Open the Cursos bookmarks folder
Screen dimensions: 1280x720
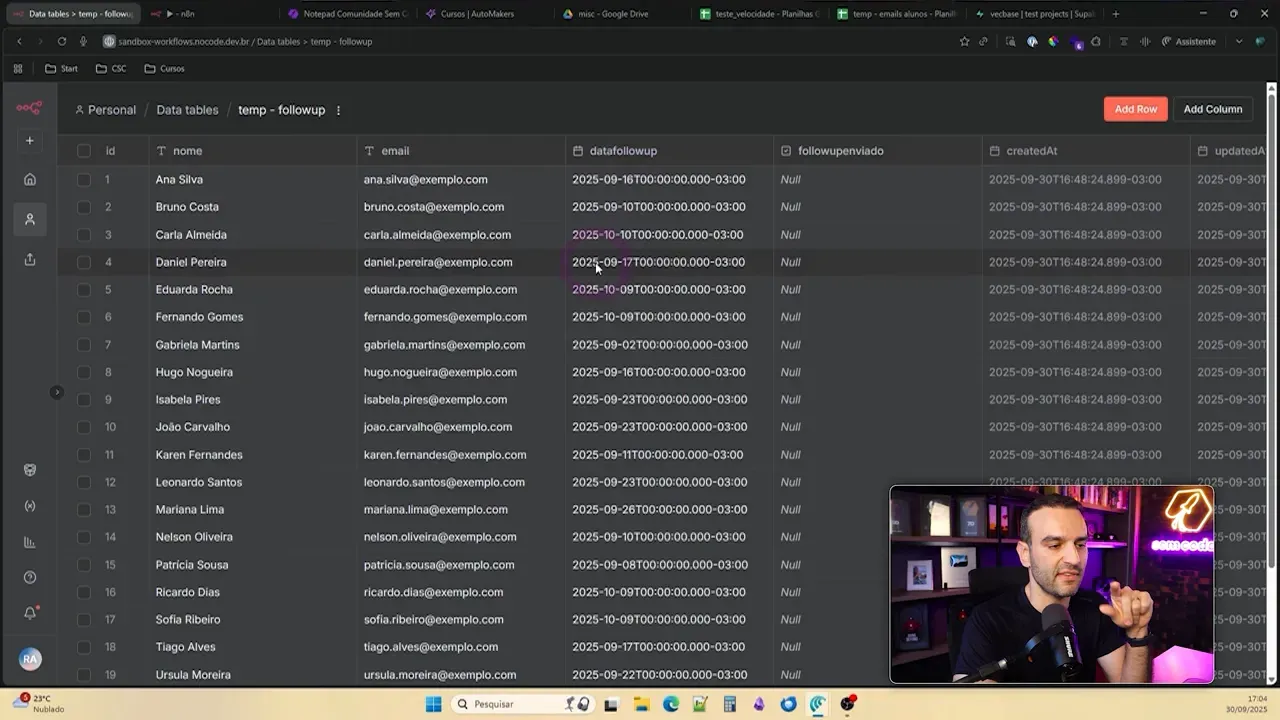tap(163, 68)
